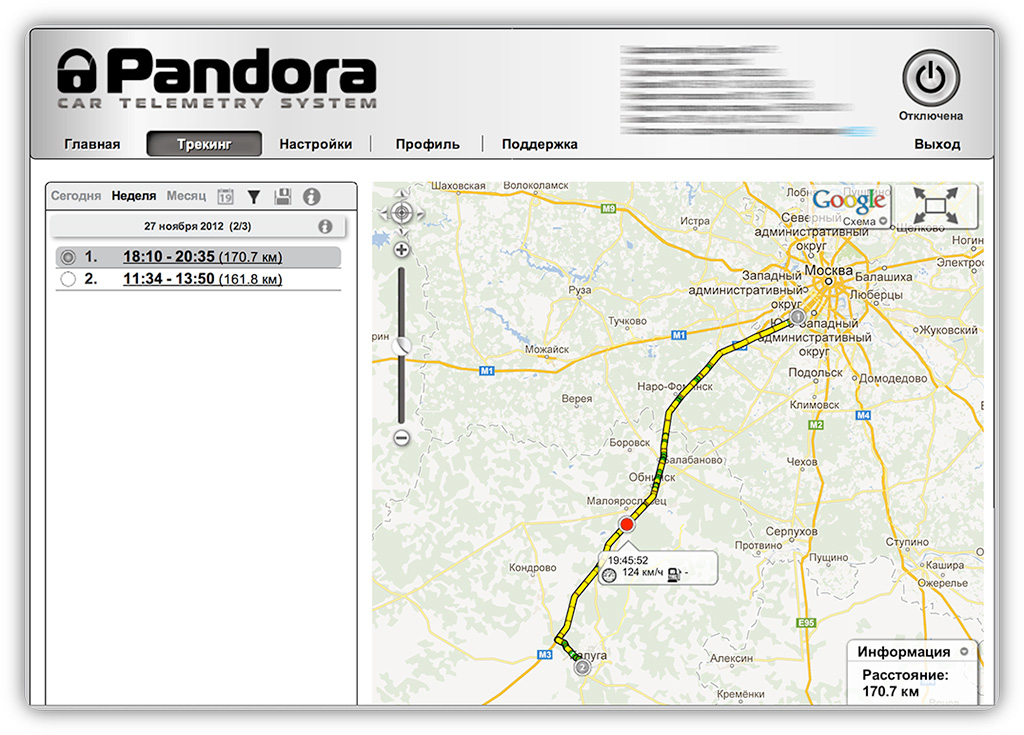1024x735 pixels.
Task: Click the Отключена status label
Action: pos(931,116)
